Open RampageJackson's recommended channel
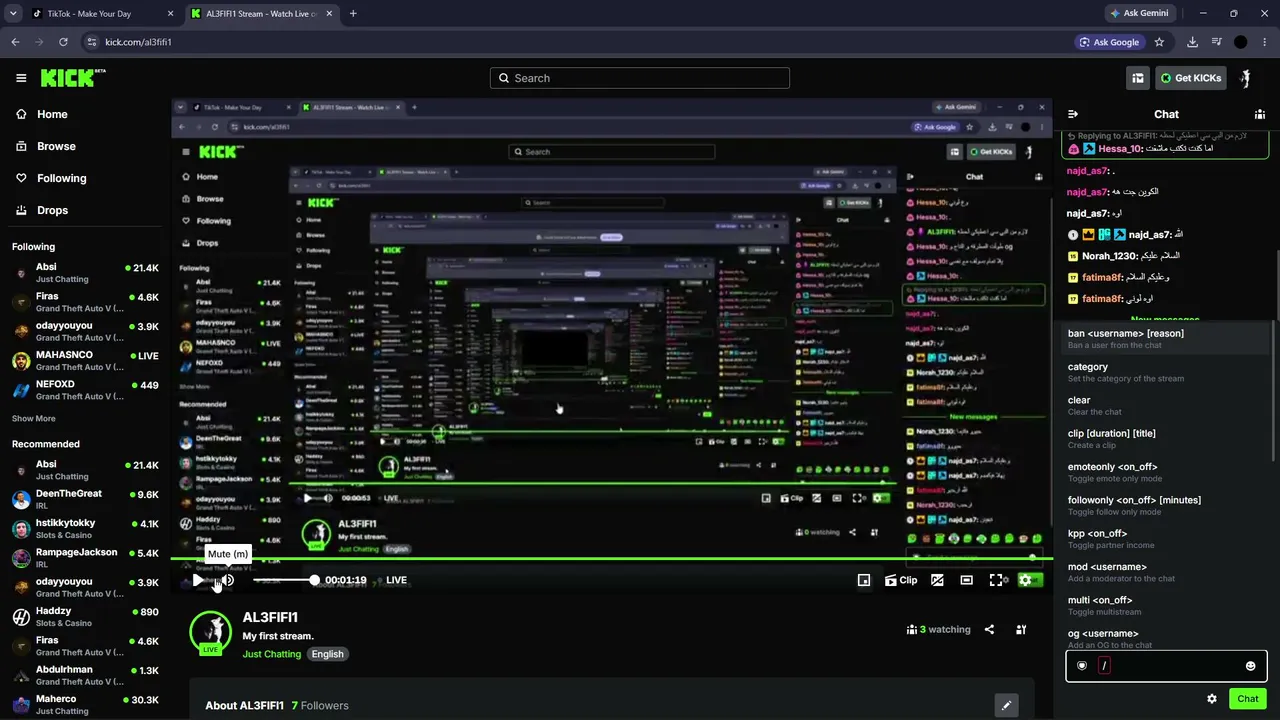Viewport: 1280px width, 720px height. coord(85,558)
